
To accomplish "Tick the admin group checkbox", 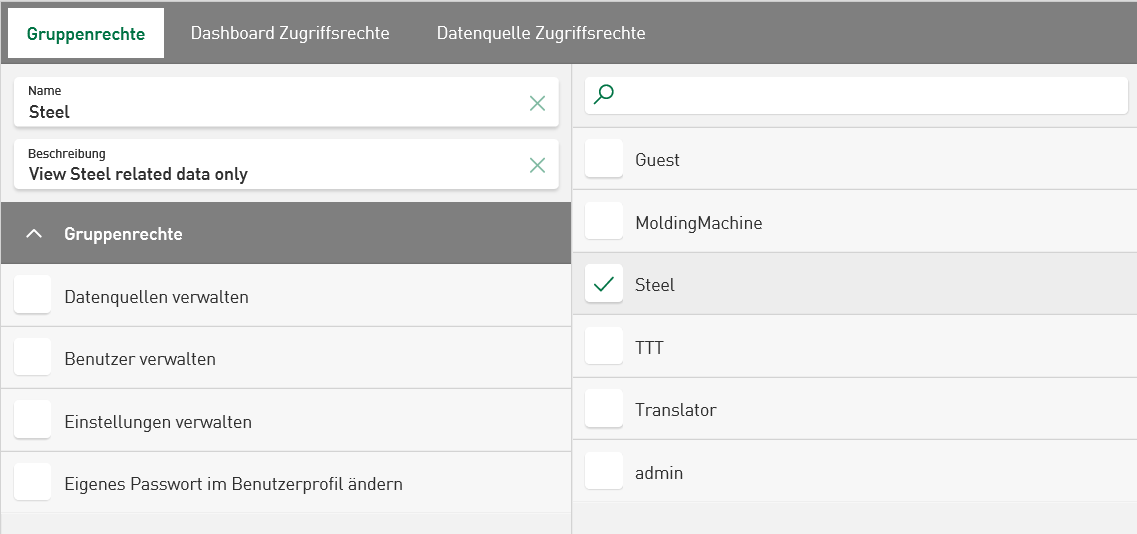I will click(604, 472).
